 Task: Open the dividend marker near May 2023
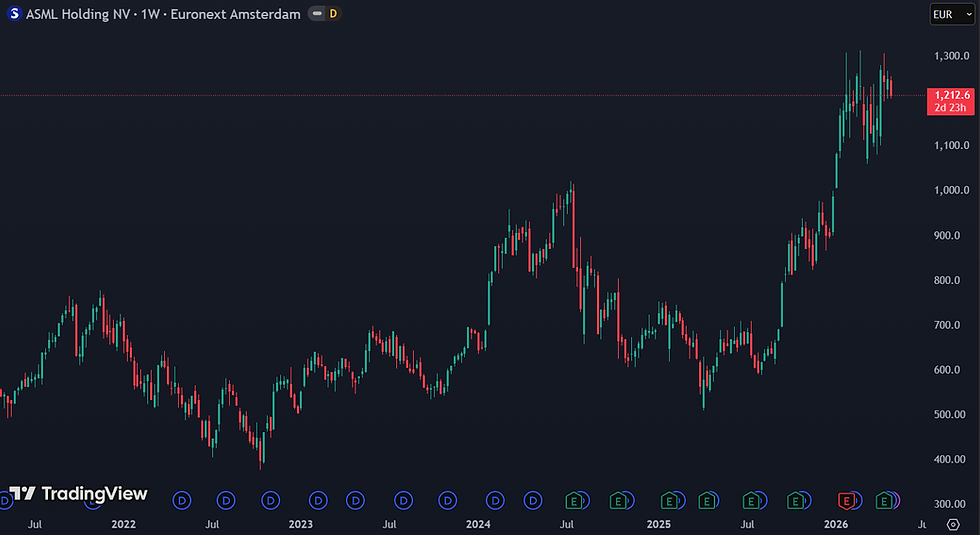click(356, 500)
